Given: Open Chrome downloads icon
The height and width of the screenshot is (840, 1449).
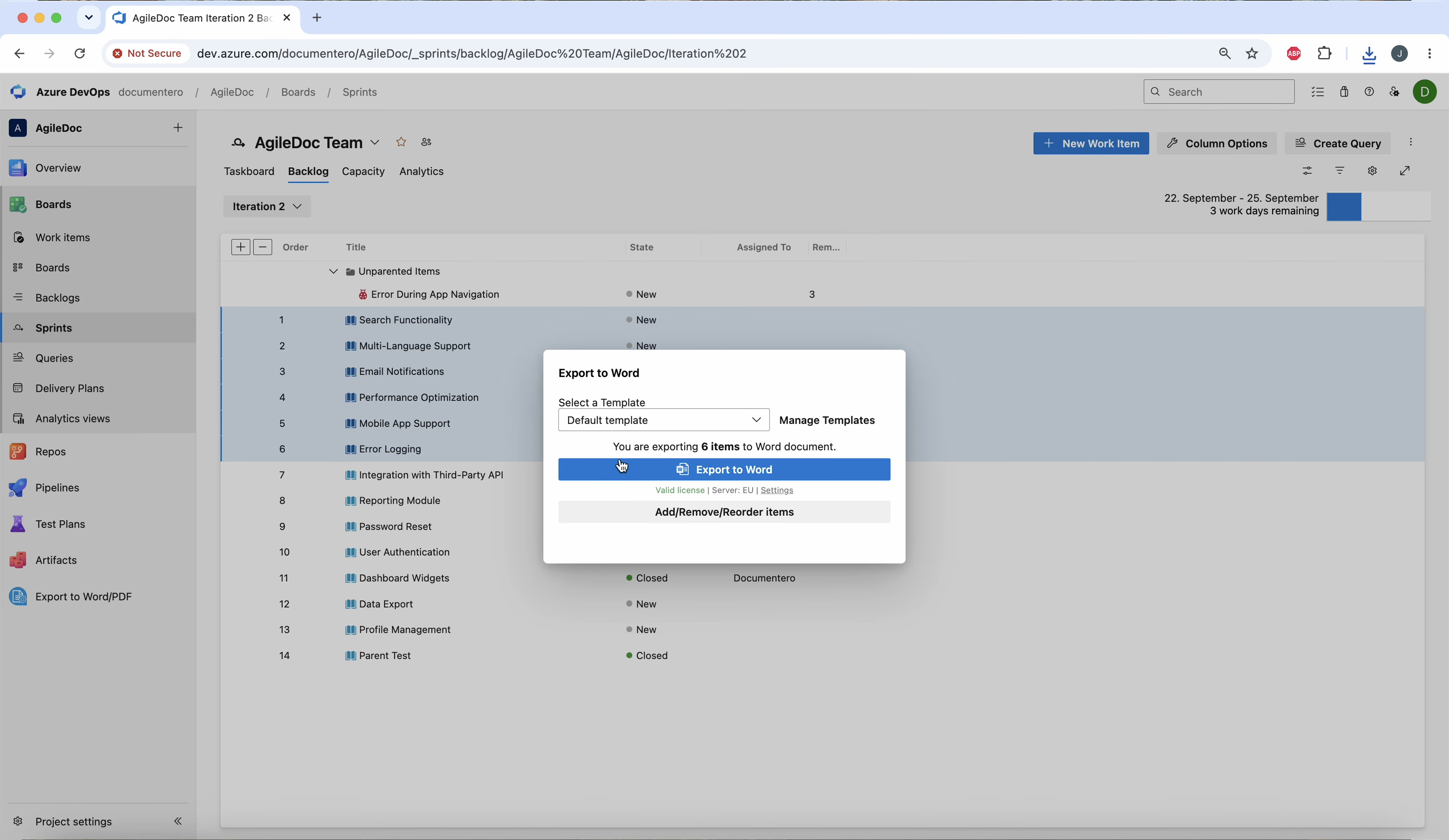Looking at the screenshot, I should click(1368, 54).
